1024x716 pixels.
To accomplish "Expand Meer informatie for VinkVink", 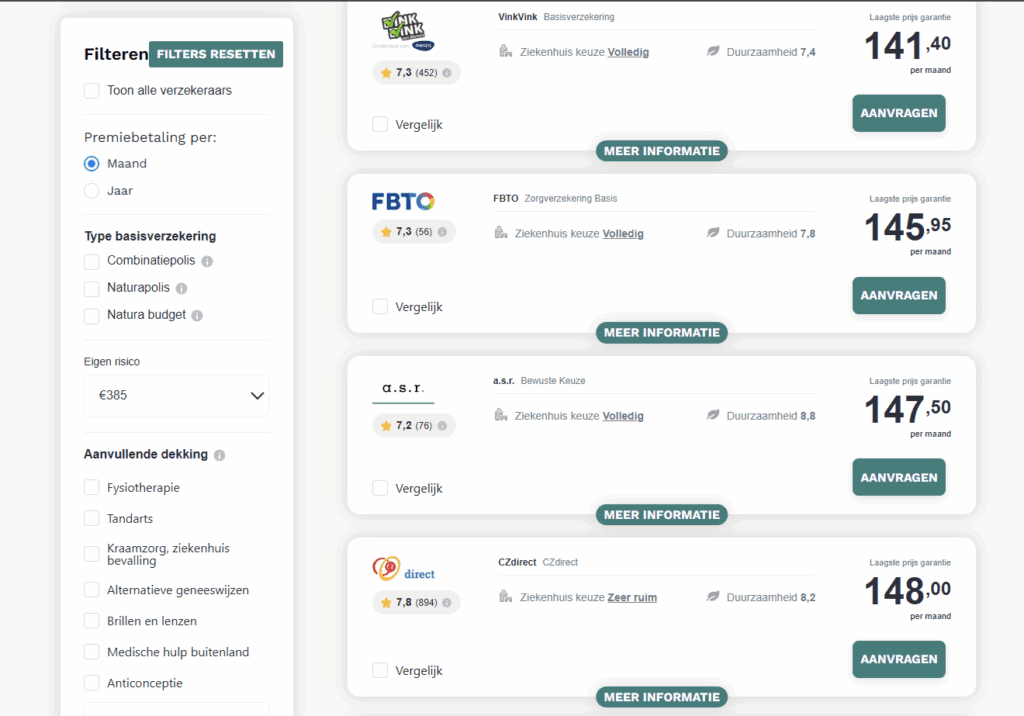I will pyautogui.click(x=661, y=151).
